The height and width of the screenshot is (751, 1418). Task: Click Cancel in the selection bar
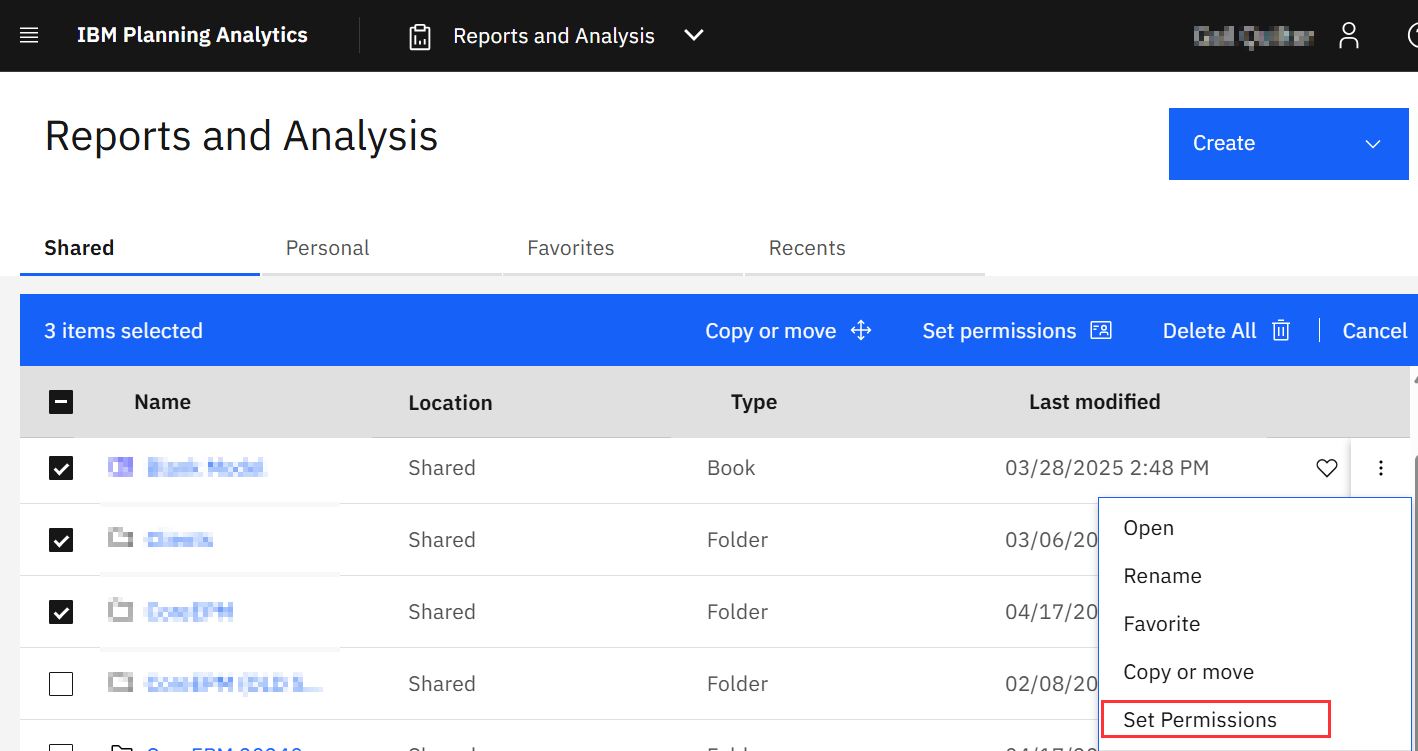[x=1374, y=331]
